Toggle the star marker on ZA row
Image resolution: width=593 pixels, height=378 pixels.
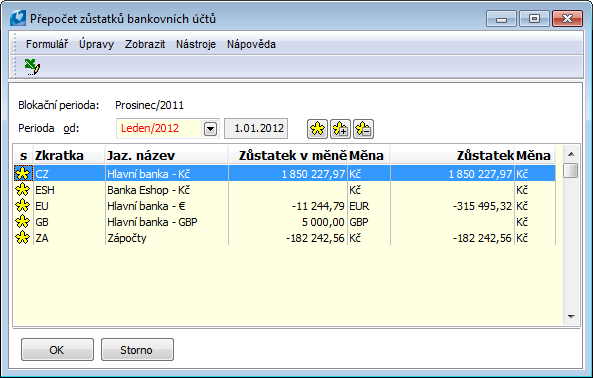pyautogui.click(x=23, y=238)
